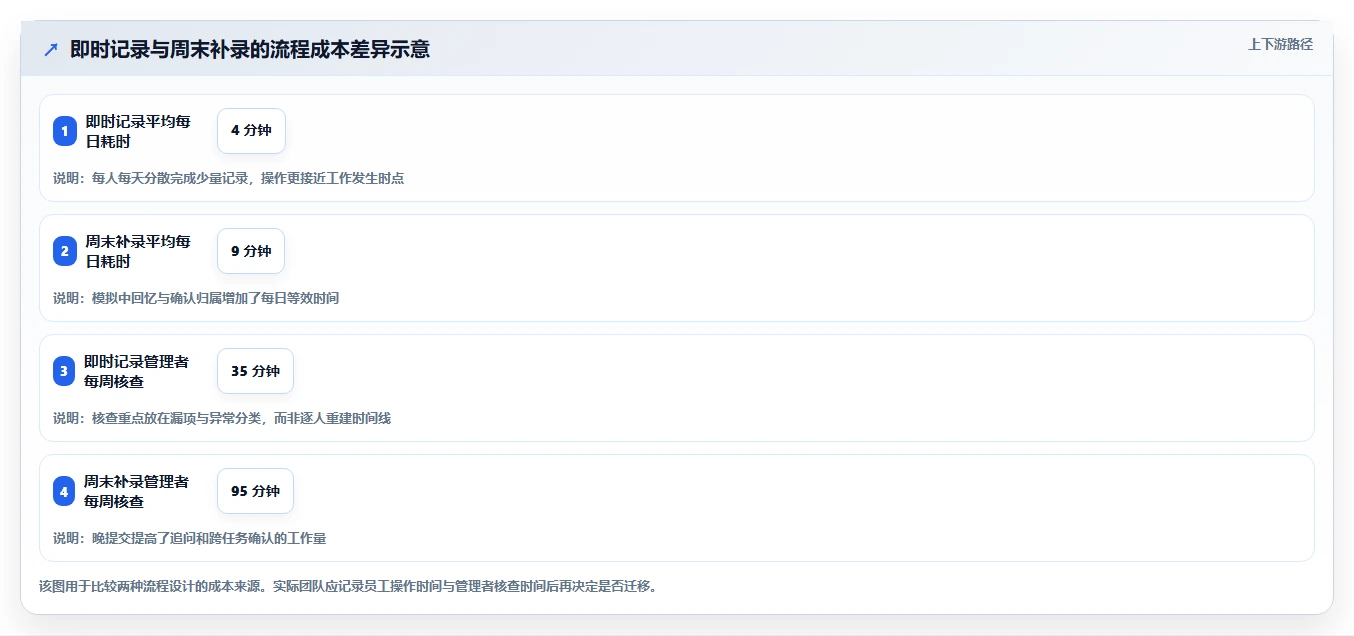1354x636 pixels.
Task: Click step number 2 badge
Action: coord(65,251)
